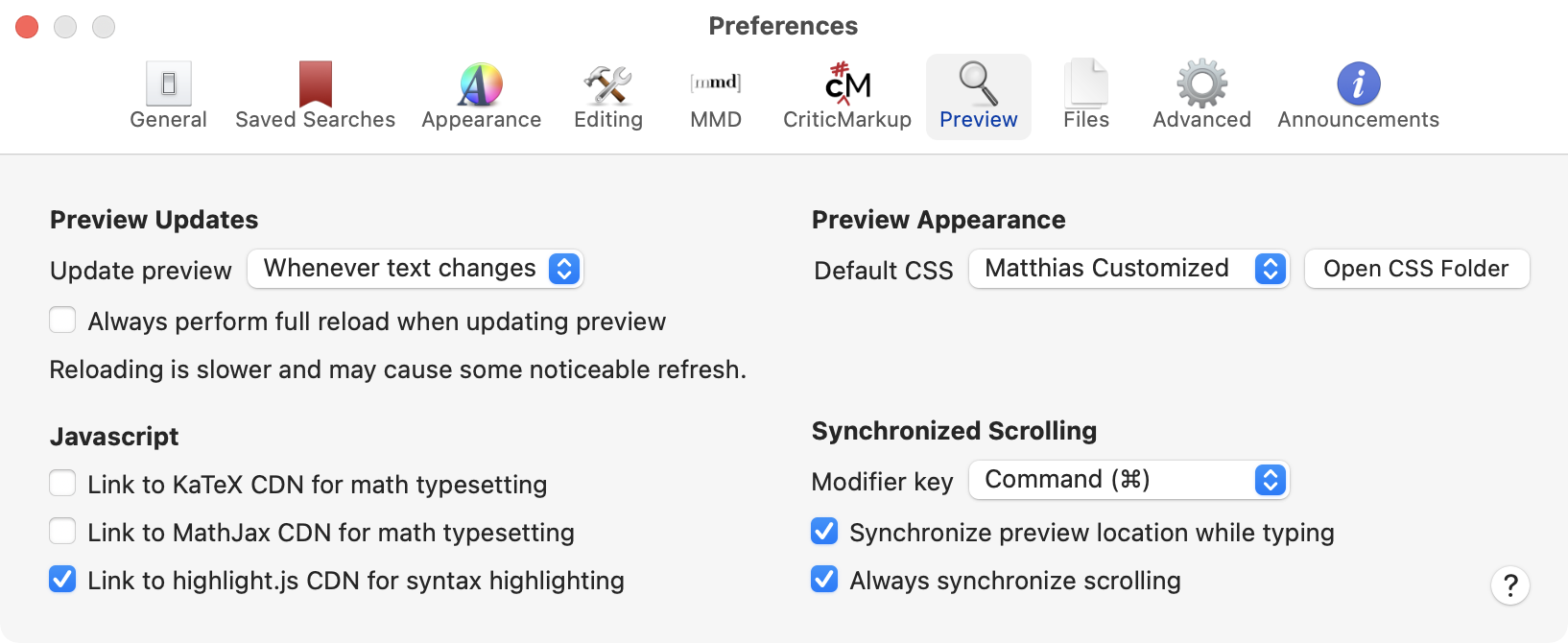Viewport: 1568px width, 643px height.
Task: Uncheck Always synchronize scrolling
Action: [824, 580]
